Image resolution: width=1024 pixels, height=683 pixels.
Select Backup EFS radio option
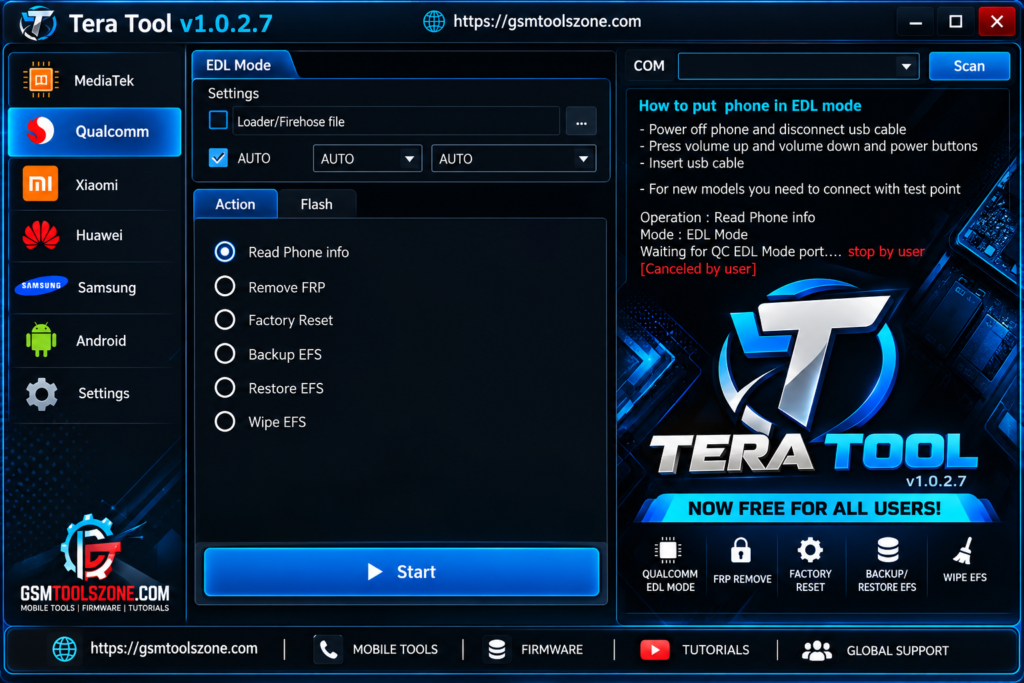tap(225, 354)
